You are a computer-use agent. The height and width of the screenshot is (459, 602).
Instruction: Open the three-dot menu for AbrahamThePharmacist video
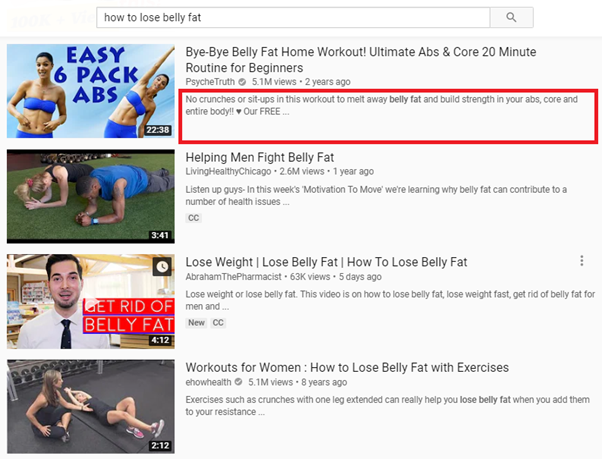tap(582, 261)
